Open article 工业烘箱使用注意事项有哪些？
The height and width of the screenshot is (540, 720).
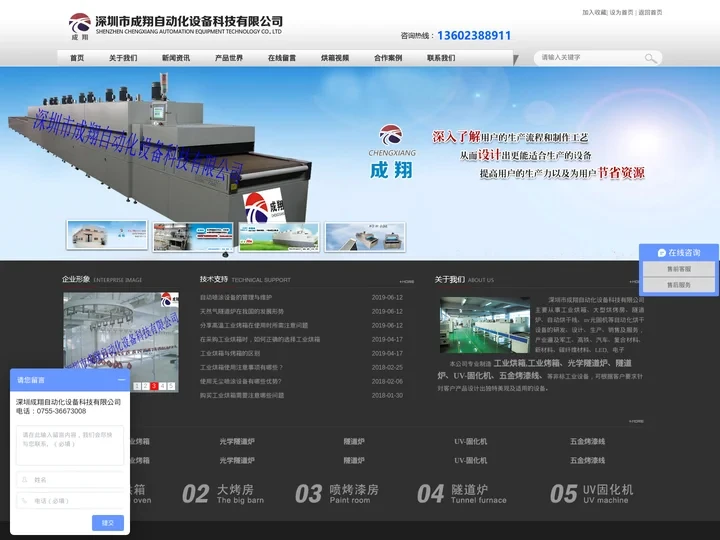pos(242,367)
